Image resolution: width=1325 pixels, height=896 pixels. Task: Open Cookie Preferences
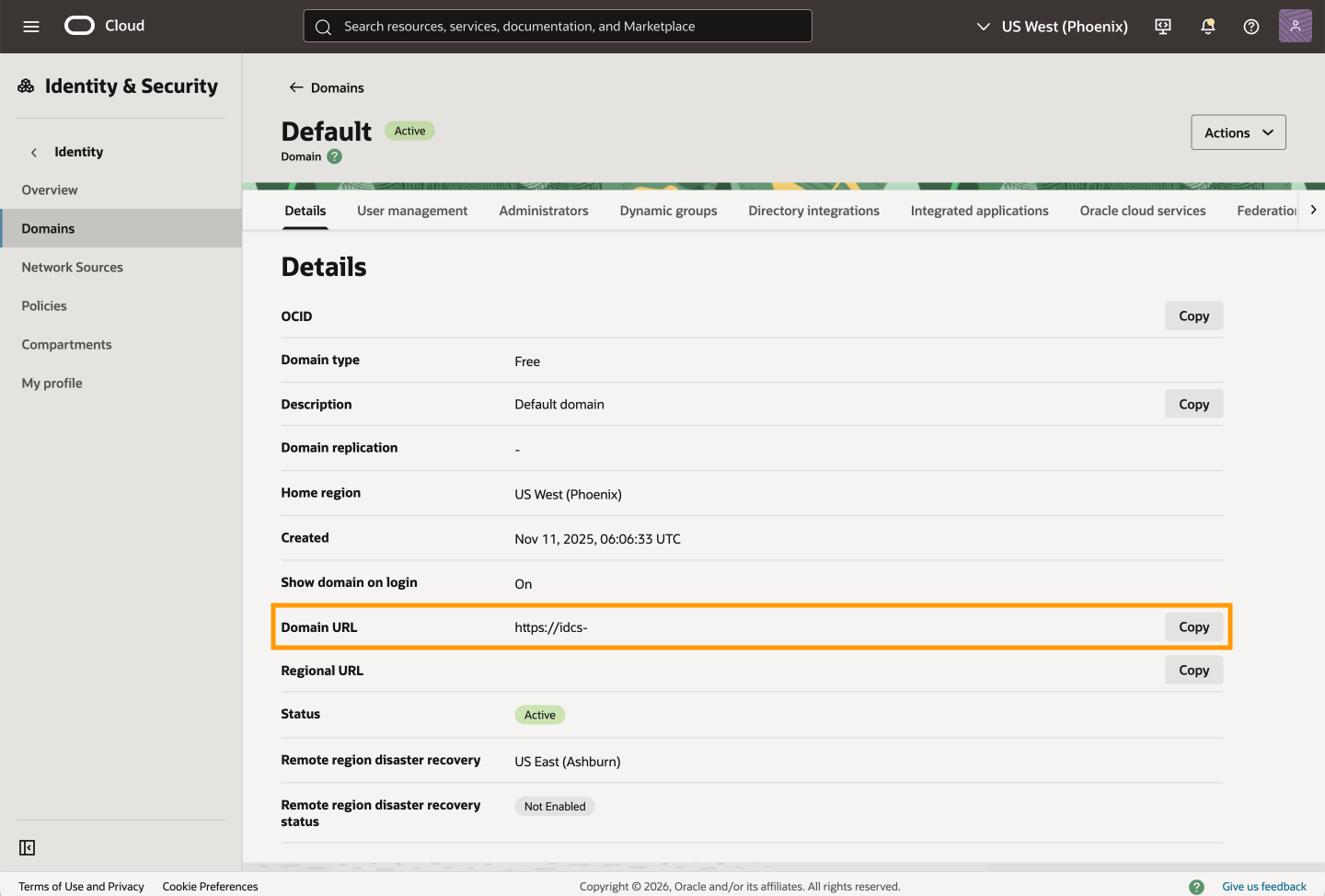tap(211, 887)
